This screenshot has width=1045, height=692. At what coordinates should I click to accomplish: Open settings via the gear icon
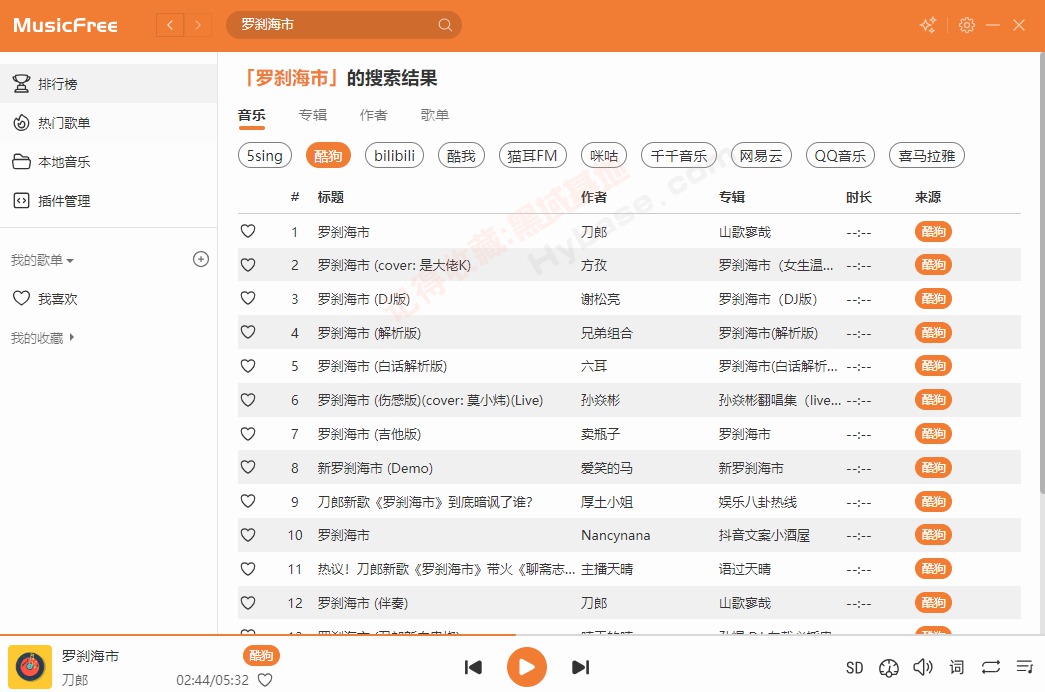point(966,25)
